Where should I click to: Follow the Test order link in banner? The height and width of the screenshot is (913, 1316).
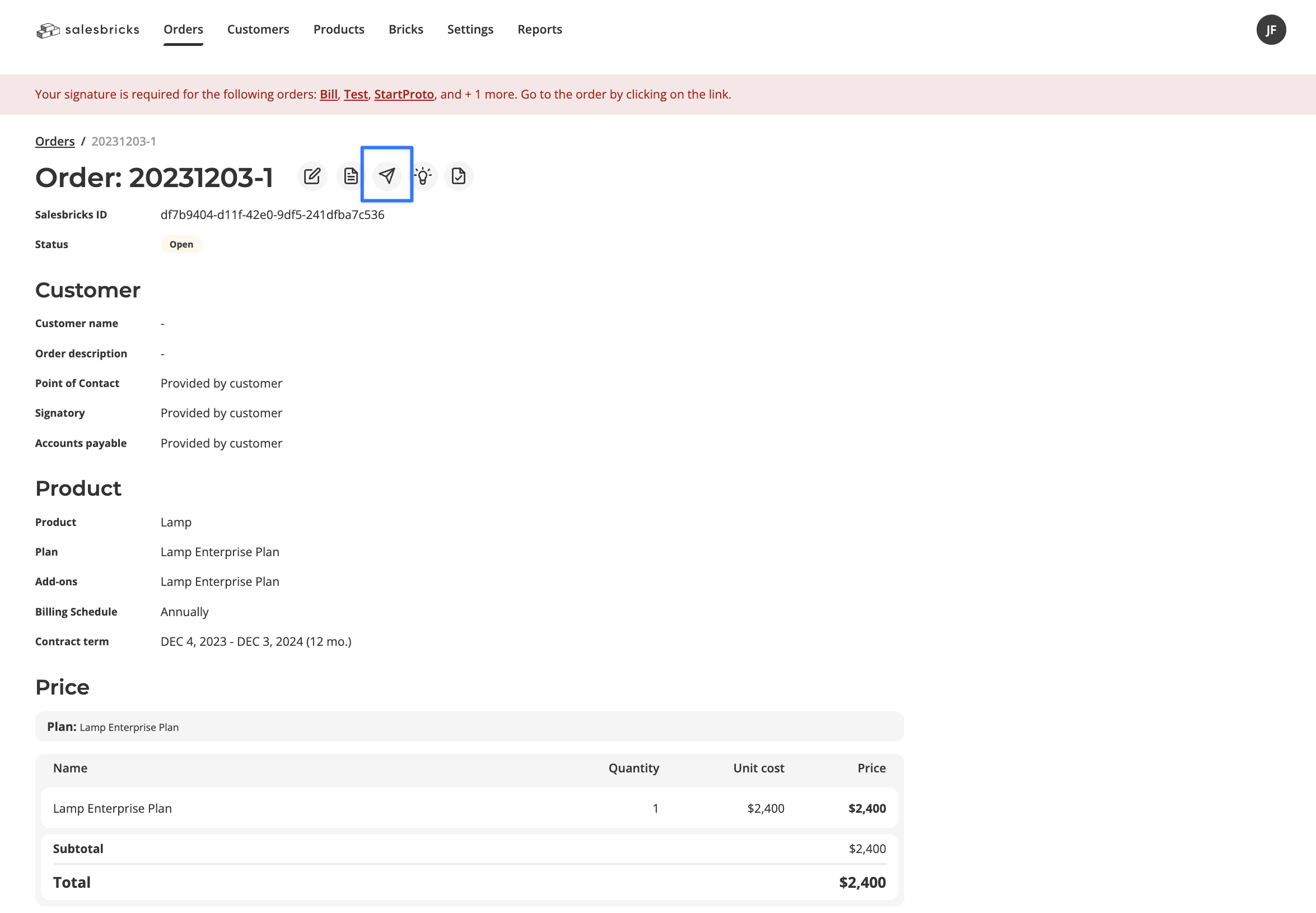point(355,95)
